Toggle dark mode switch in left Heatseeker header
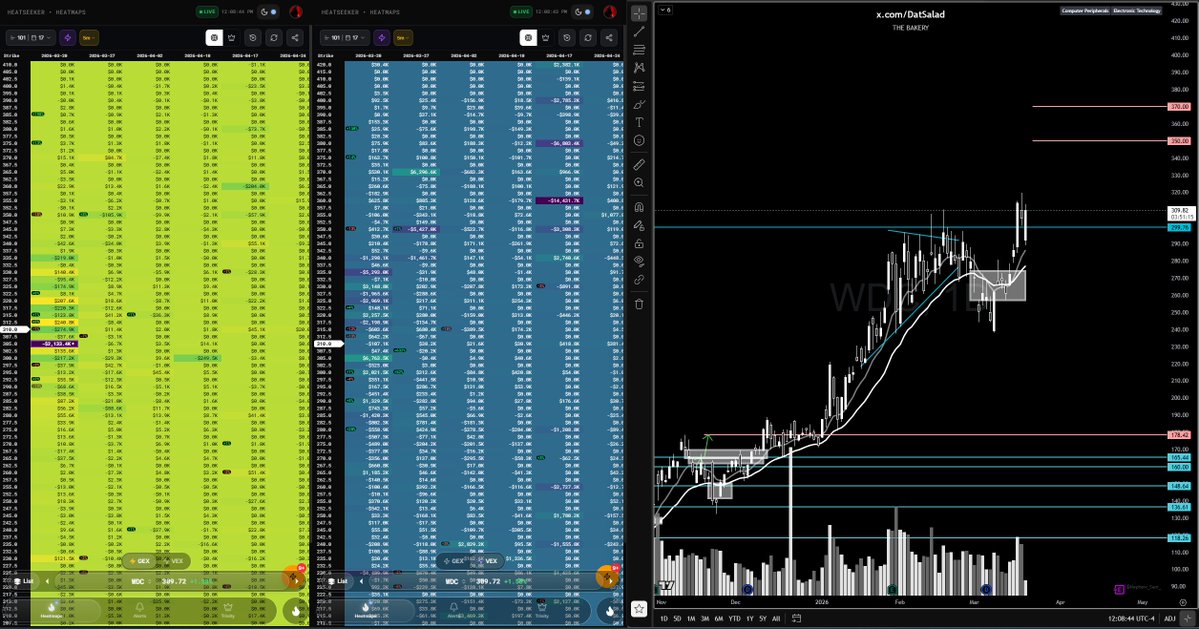 coord(268,12)
